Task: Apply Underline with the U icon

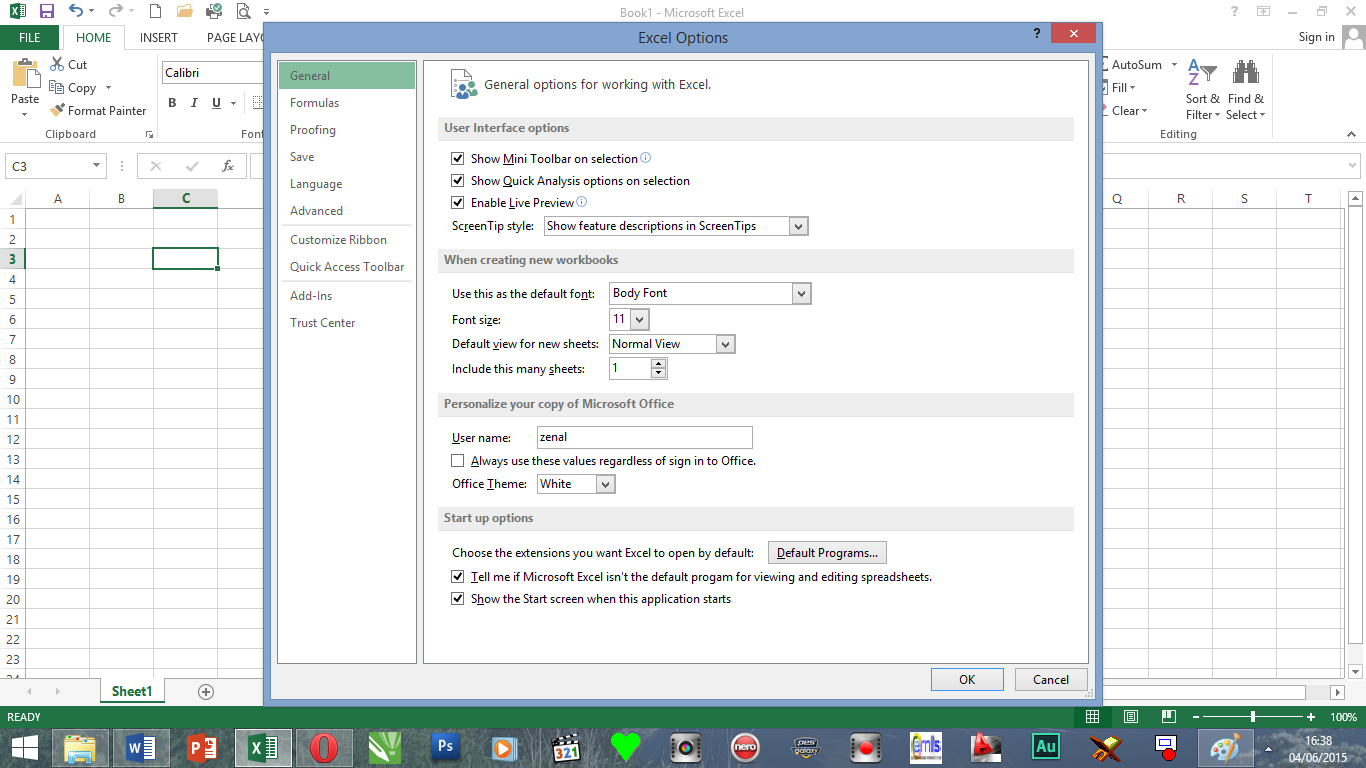Action: (217, 103)
